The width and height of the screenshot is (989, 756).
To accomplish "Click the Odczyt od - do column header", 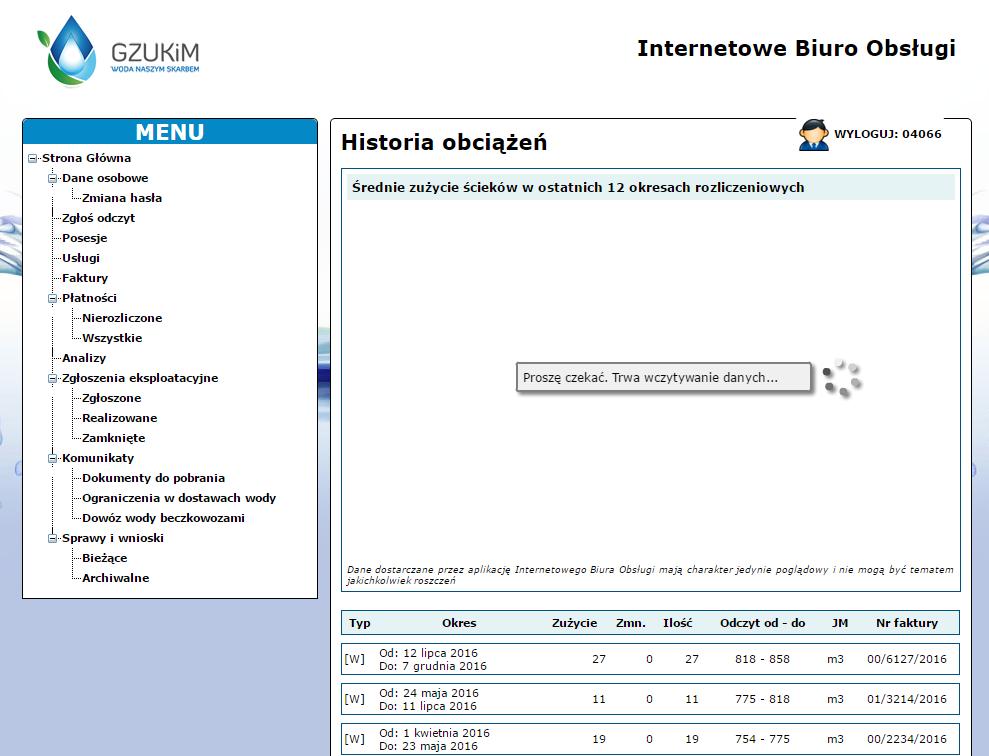I will pos(763,623).
